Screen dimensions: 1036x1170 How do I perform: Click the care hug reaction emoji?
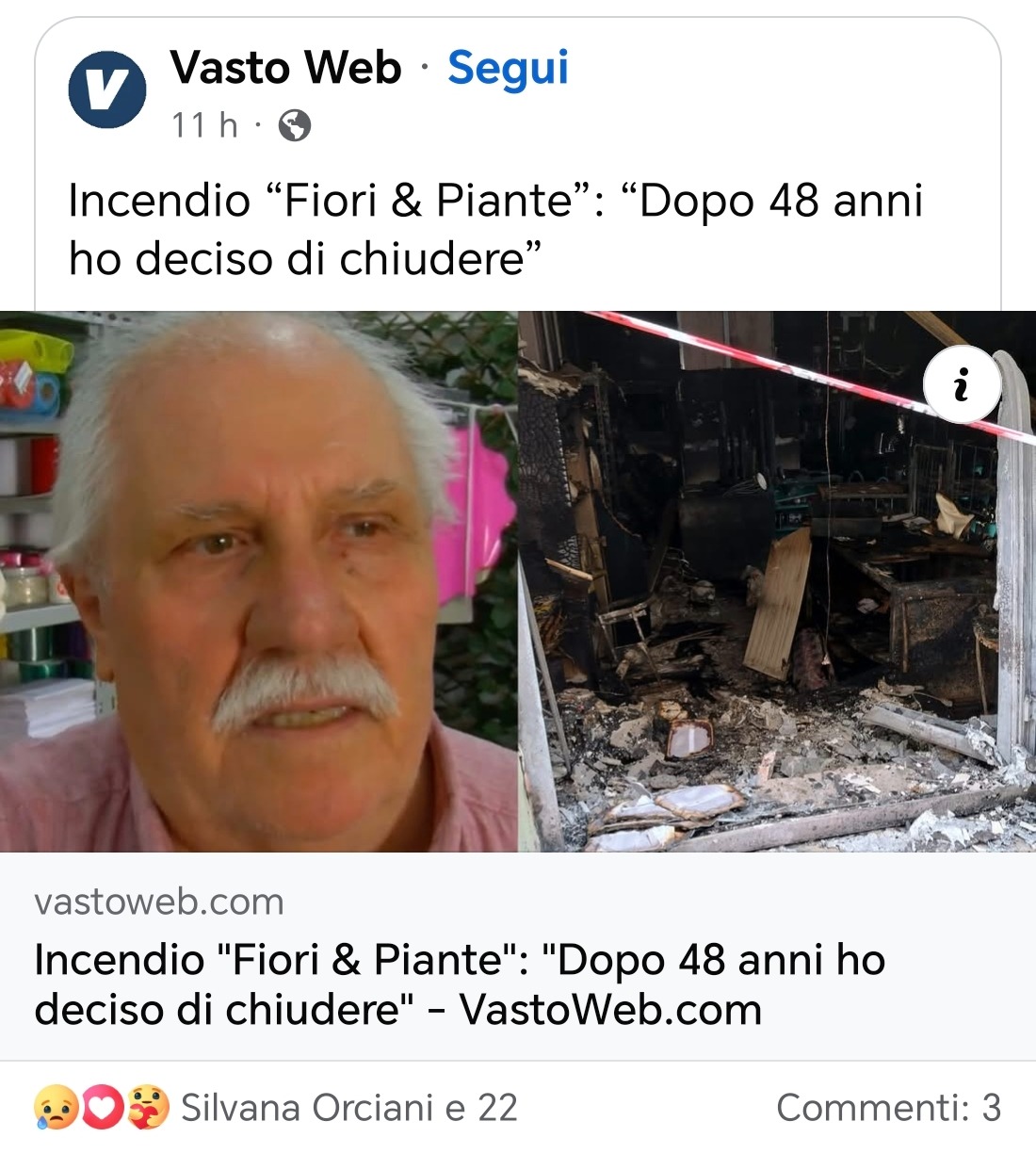point(148,1108)
